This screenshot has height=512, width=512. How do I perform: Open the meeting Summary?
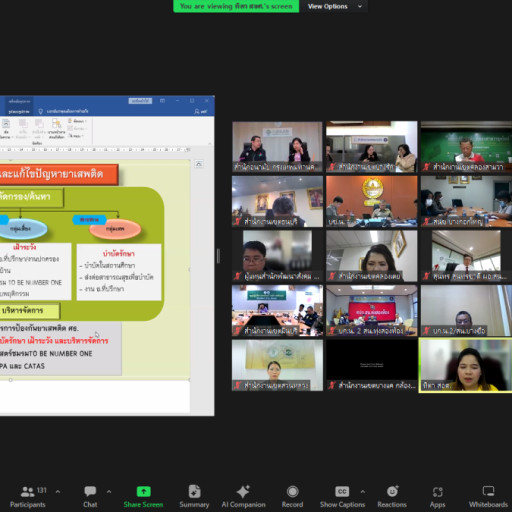(x=194, y=497)
